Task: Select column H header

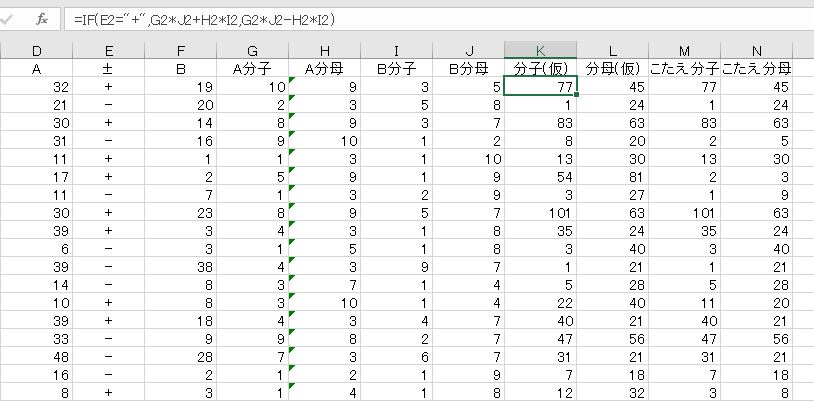Action: [324, 50]
